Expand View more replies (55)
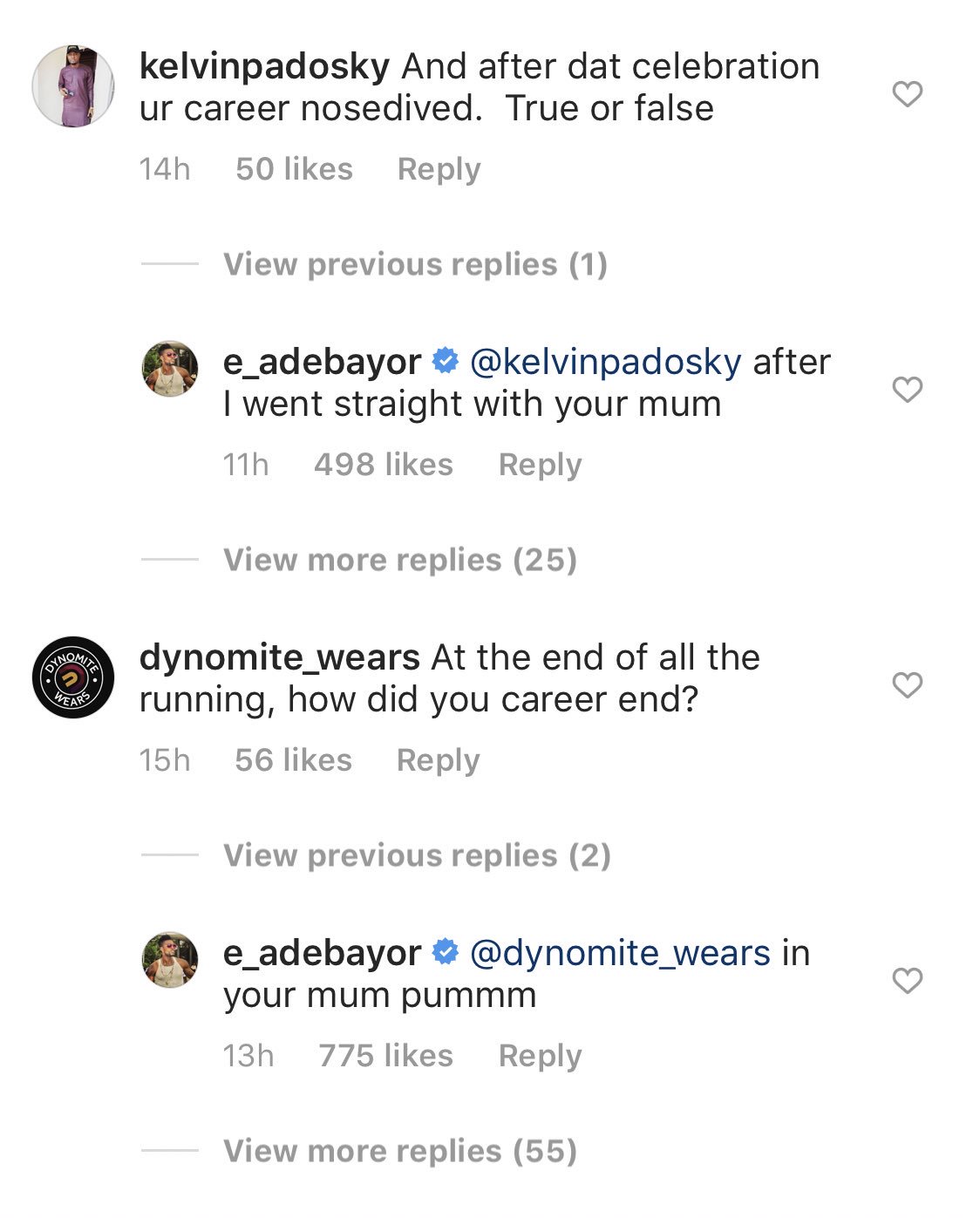The image size is (980, 1218). point(400,1151)
